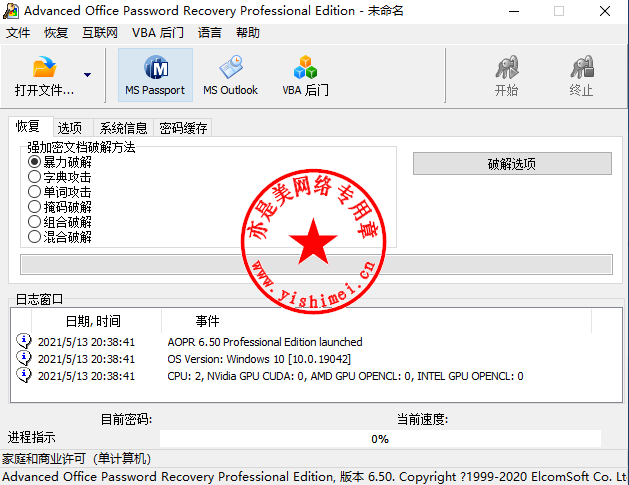Image resolution: width=629 pixels, height=485 pixels.
Task: Select the MS Passport toolbar icon
Action: (156, 67)
